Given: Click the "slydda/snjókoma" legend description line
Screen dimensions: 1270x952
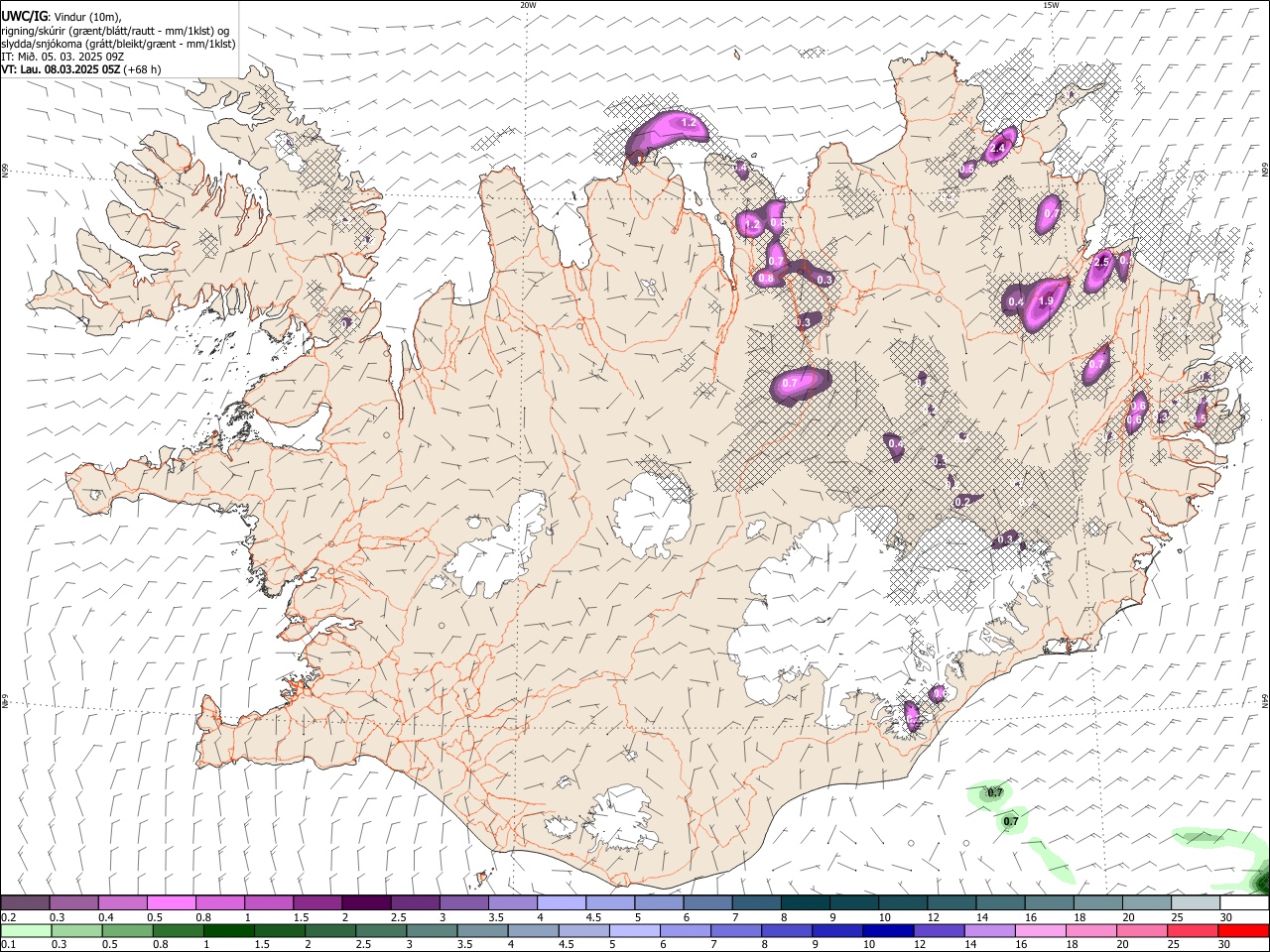Looking at the screenshot, I should 118,44.
